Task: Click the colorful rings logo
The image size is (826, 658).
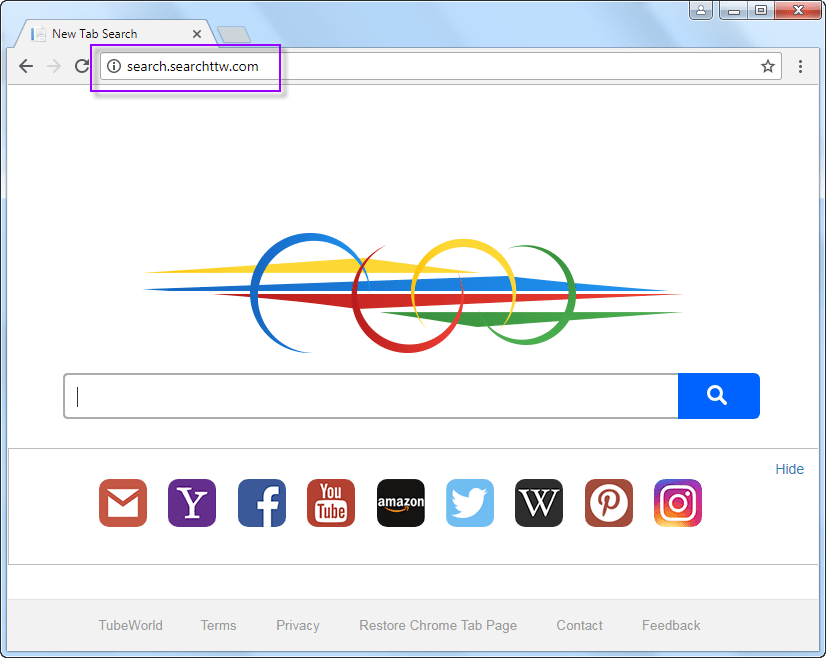Action: pyautogui.click(x=413, y=293)
